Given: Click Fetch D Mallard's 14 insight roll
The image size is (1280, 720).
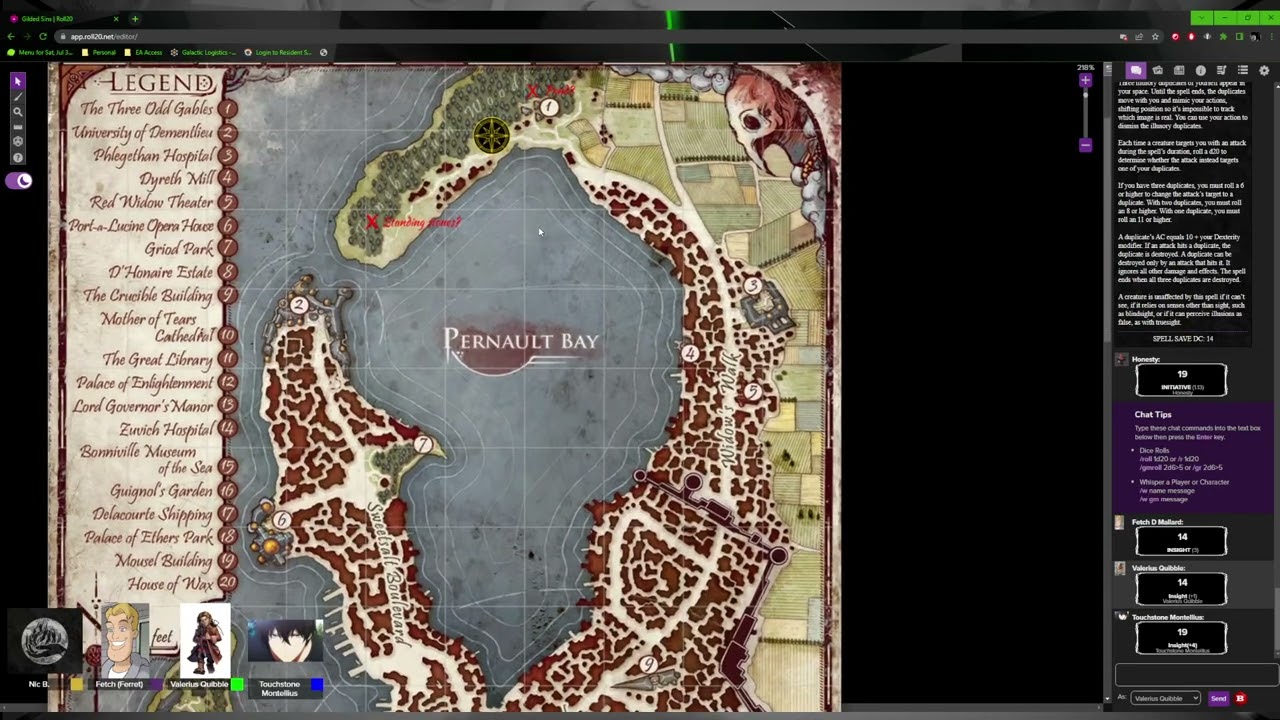Looking at the screenshot, I should point(1181,541).
